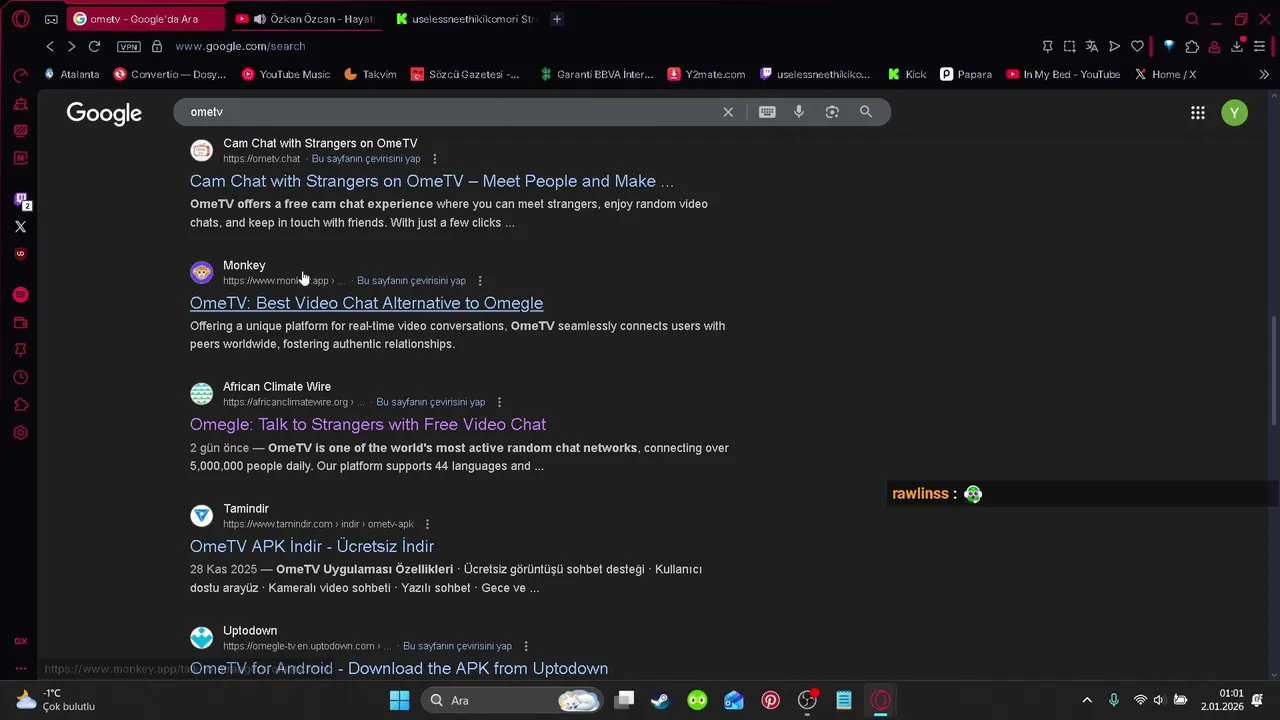Reload the current page
This screenshot has height=720, width=1280.
[94, 46]
